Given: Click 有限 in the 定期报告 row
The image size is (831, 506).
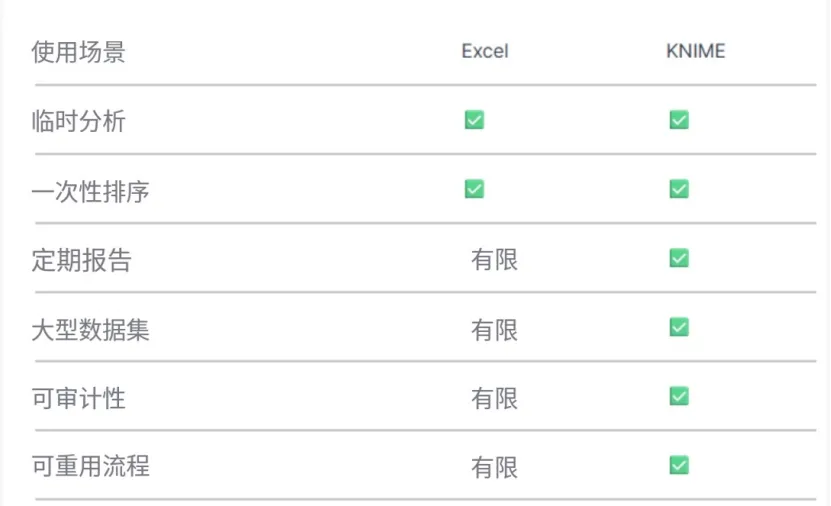Looking at the screenshot, I should [x=495, y=260].
